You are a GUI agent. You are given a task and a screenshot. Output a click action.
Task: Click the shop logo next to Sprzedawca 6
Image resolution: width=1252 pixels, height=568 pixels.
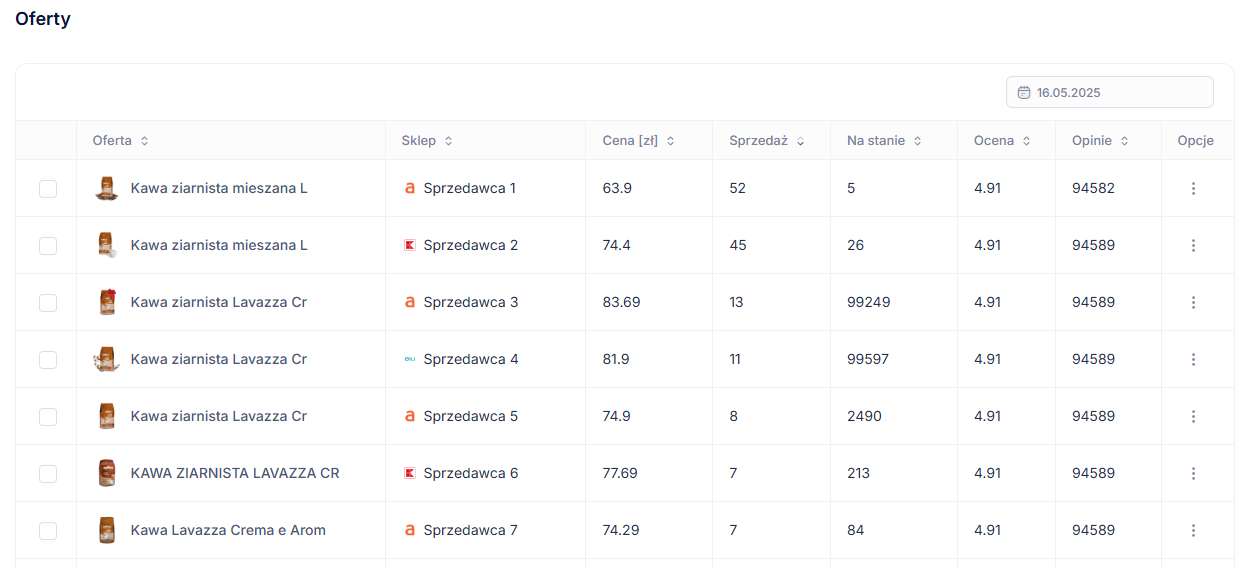(409, 473)
